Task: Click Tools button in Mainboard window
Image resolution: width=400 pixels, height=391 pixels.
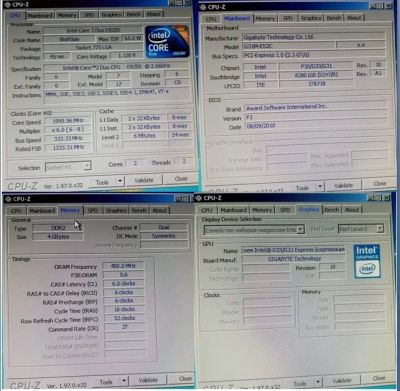Action: click(302, 188)
